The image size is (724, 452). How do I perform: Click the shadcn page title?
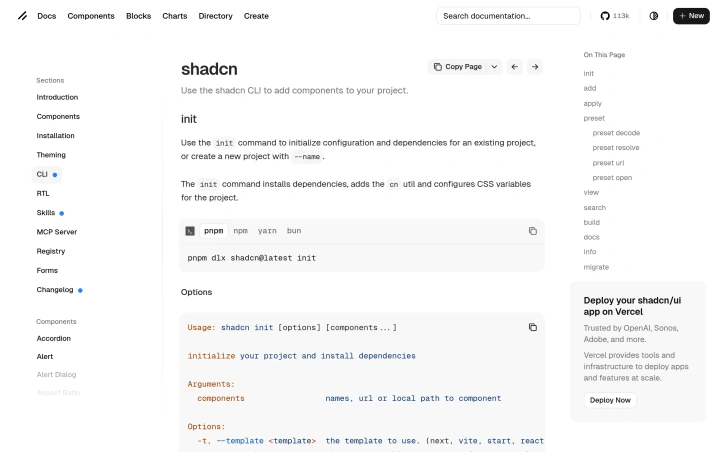tap(209, 69)
